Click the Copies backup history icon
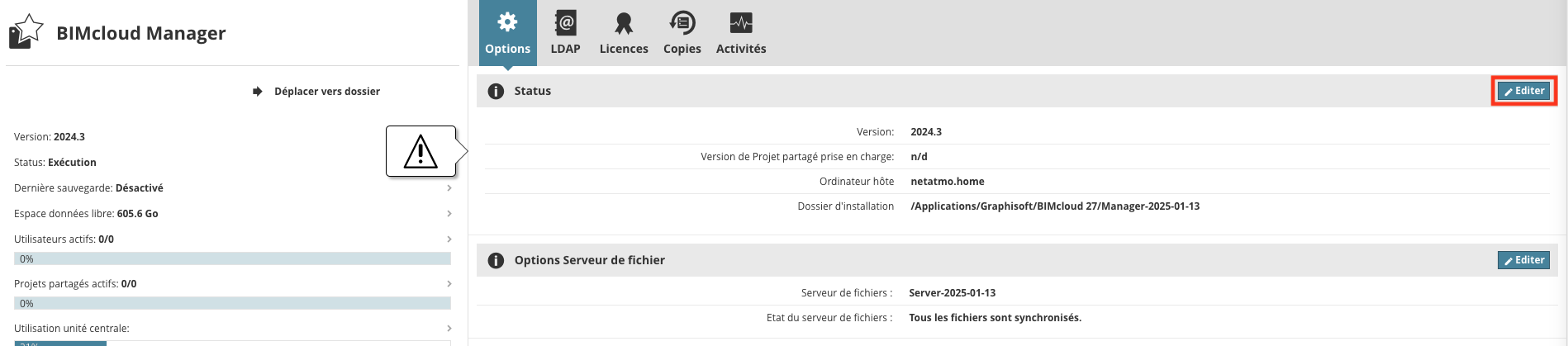Screen dimensions: 1568x346 (x=682, y=22)
